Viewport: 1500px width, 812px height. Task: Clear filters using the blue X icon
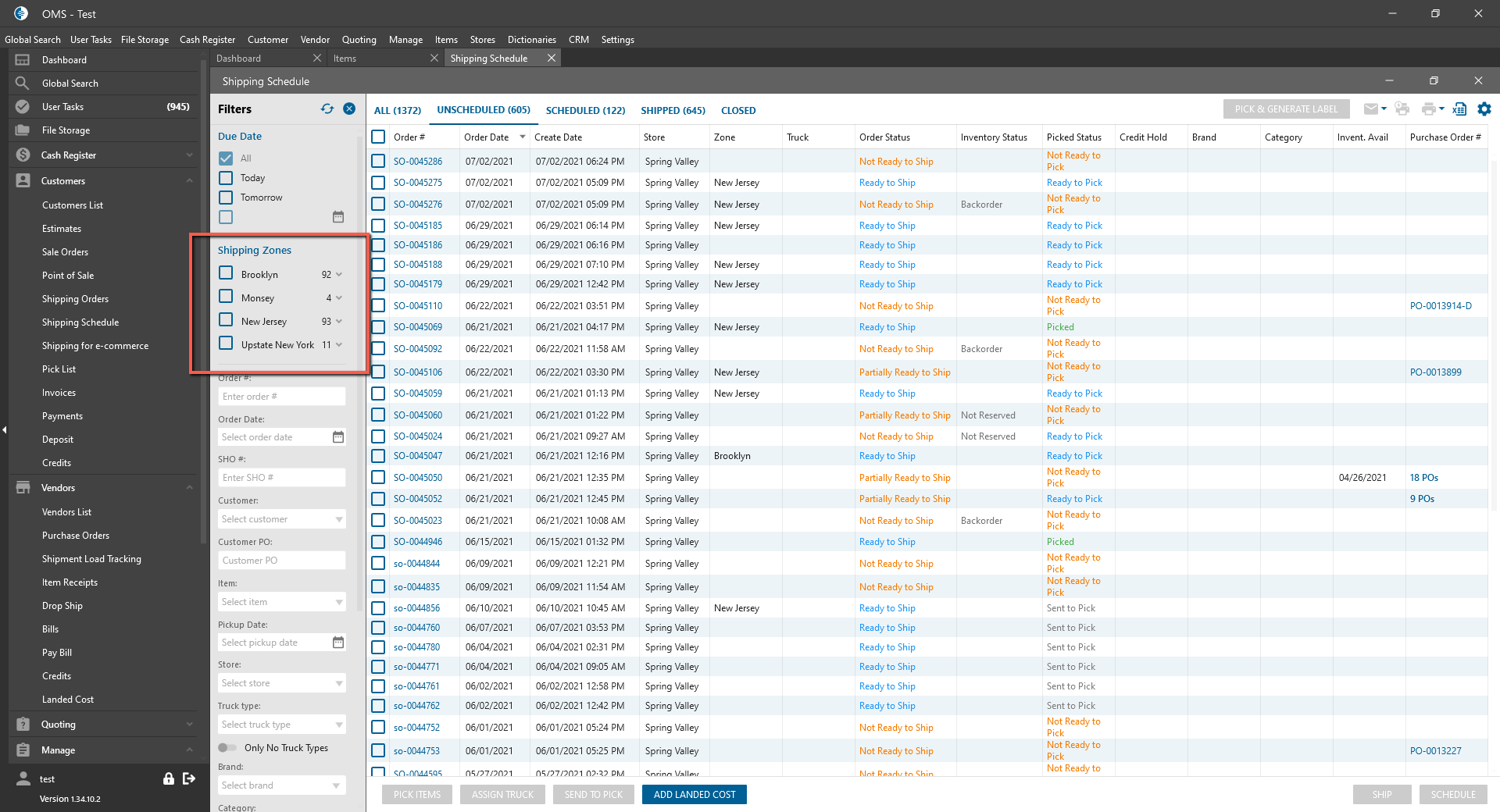pos(349,109)
